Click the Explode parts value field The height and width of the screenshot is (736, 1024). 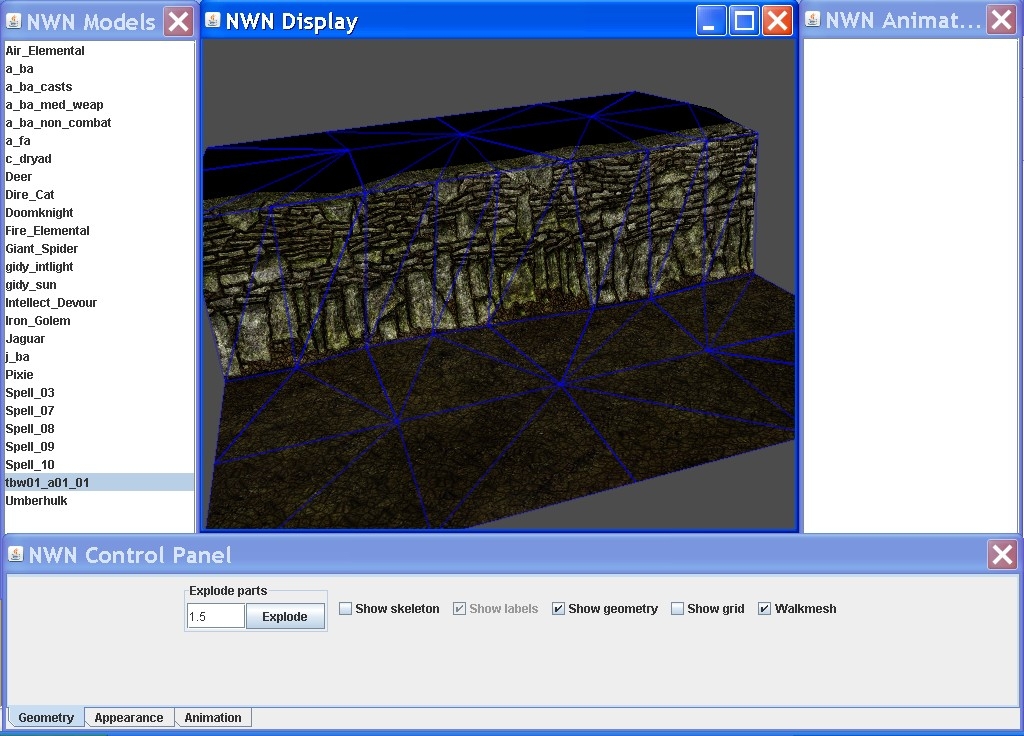click(215, 616)
